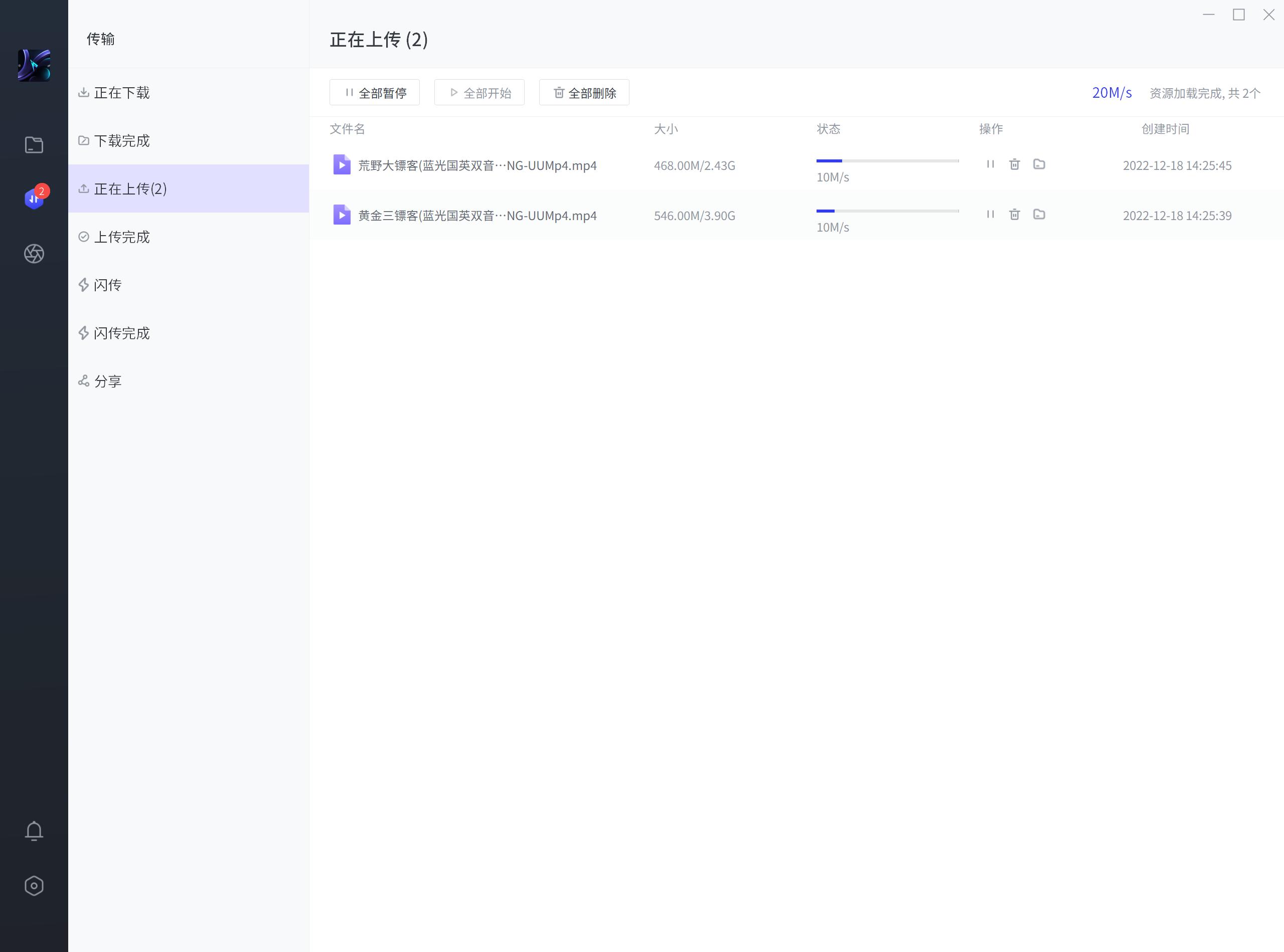Image resolution: width=1284 pixels, height=952 pixels.
Task: Click the user avatar picture
Action: [x=34, y=65]
